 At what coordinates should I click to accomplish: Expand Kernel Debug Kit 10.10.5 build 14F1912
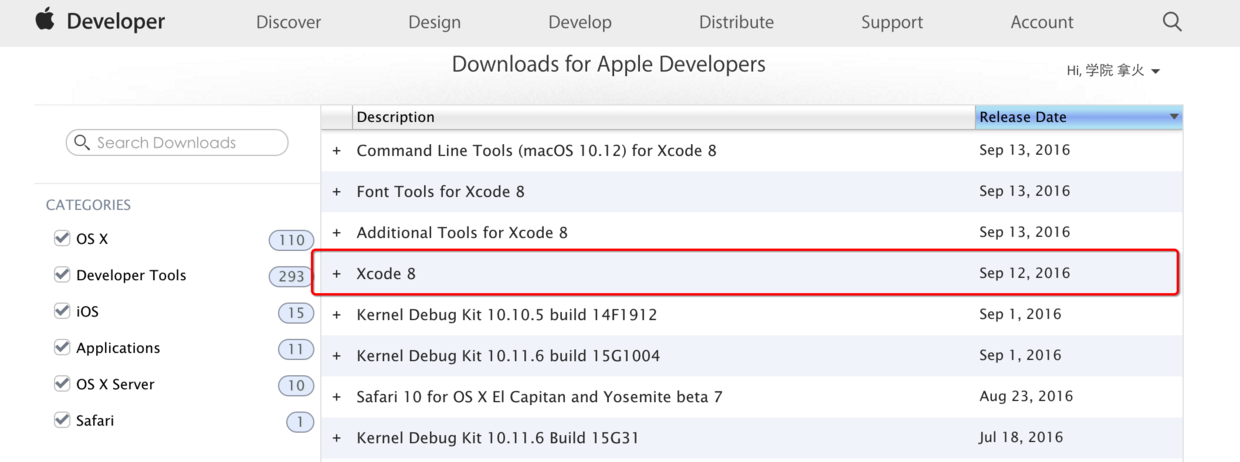[x=337, y=315]
